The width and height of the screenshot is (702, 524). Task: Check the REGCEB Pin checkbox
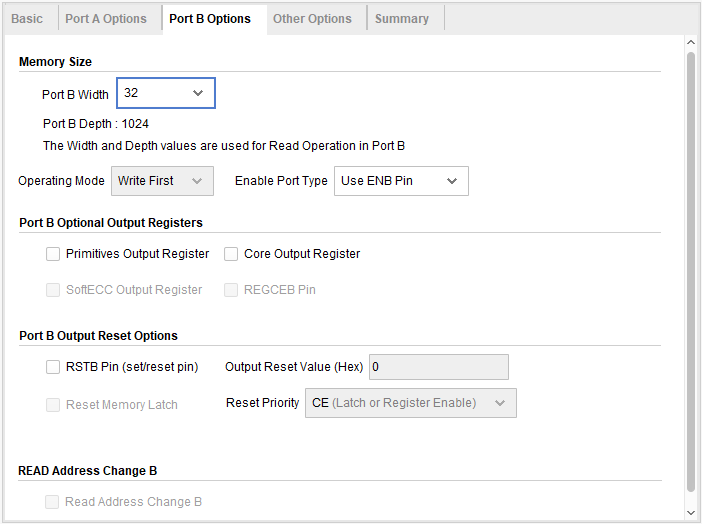pos(231,290)
